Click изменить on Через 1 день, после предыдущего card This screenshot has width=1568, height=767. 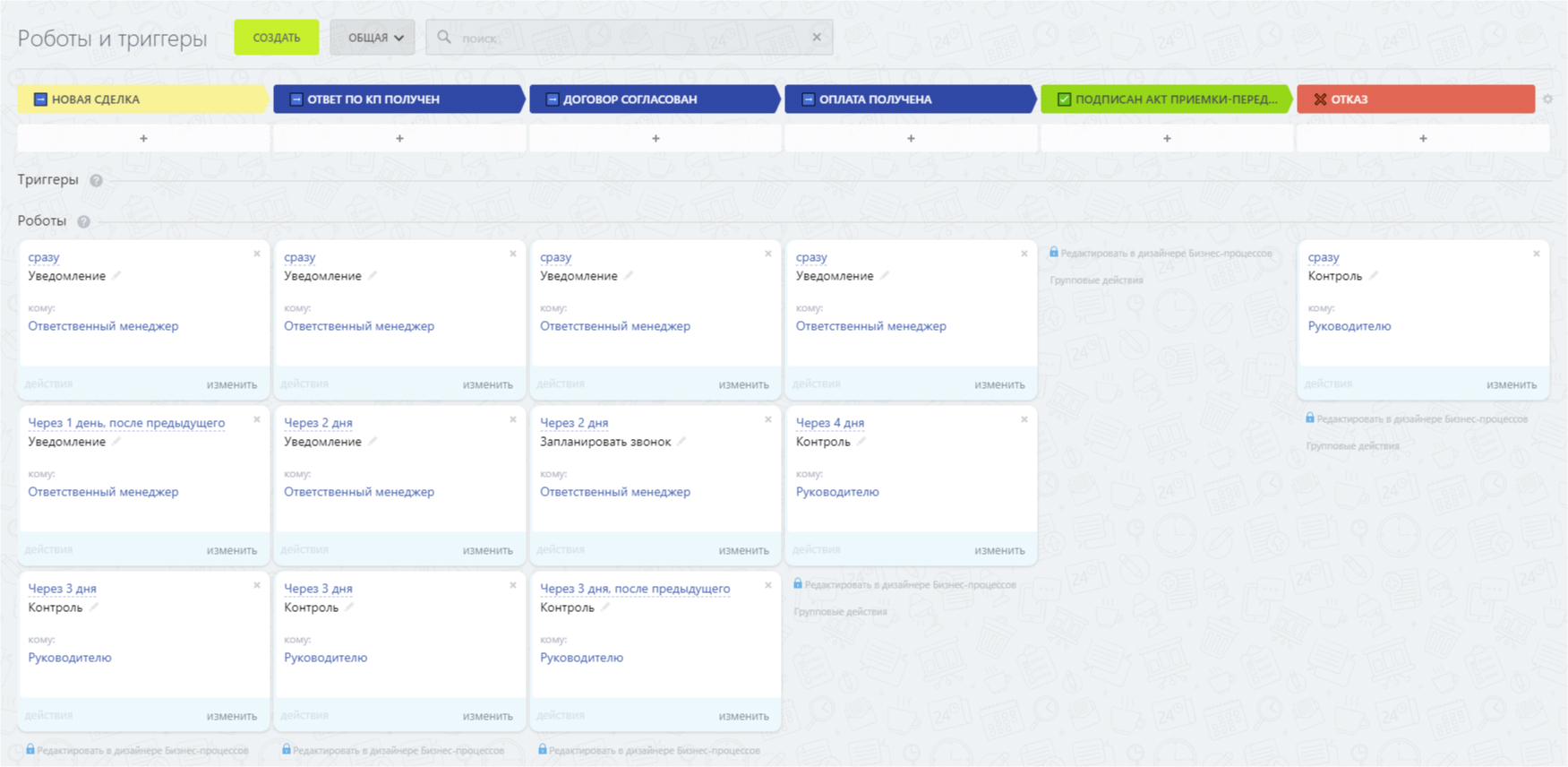[232, 550]
